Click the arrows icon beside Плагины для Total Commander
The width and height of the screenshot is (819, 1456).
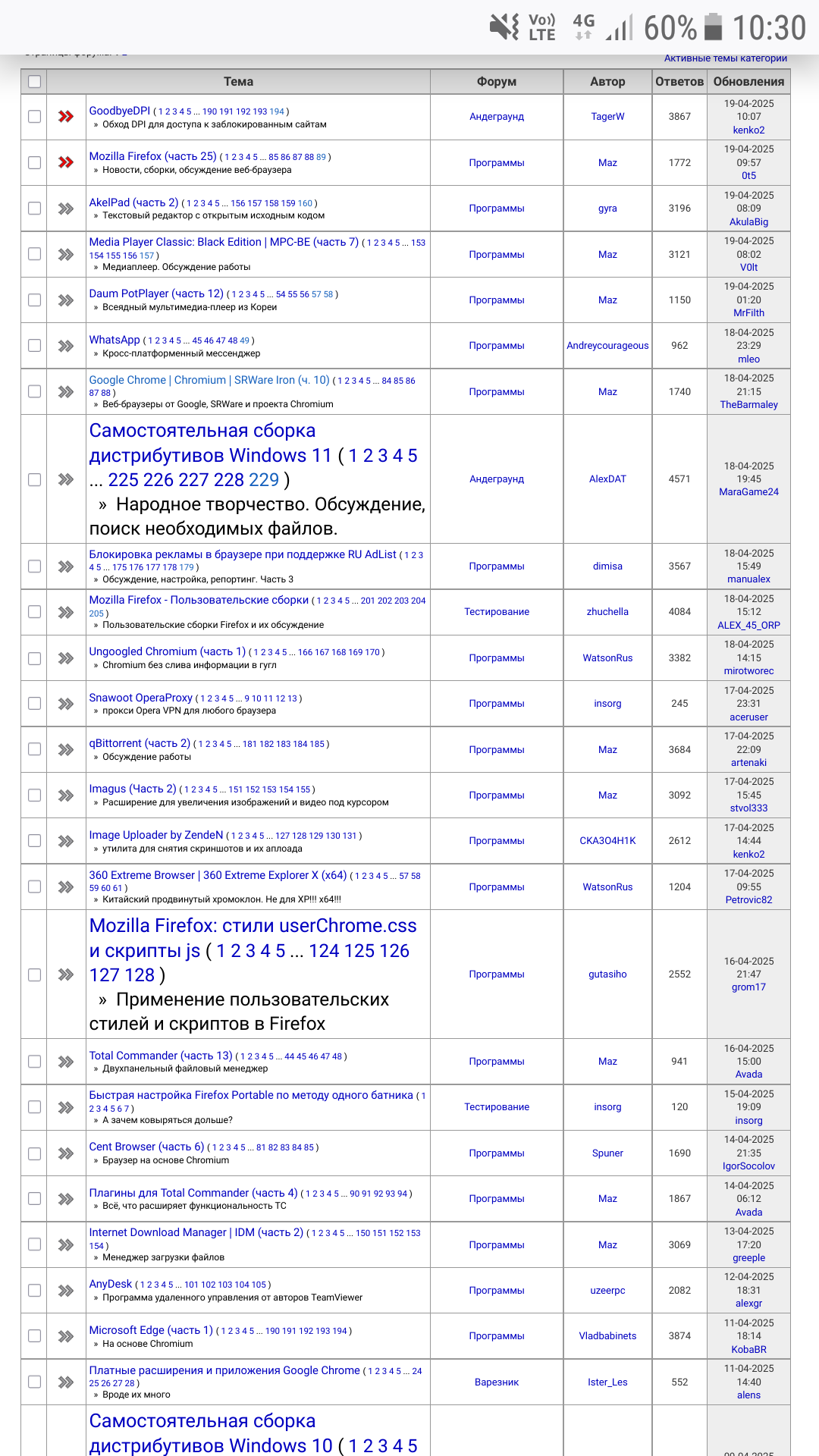[66, 1199]
